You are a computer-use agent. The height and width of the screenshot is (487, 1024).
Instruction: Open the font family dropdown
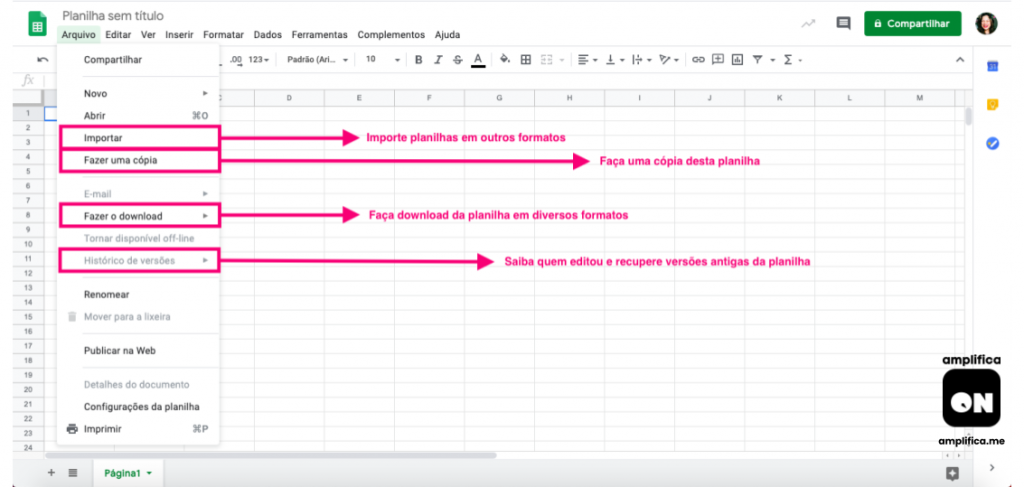[317, 60]
